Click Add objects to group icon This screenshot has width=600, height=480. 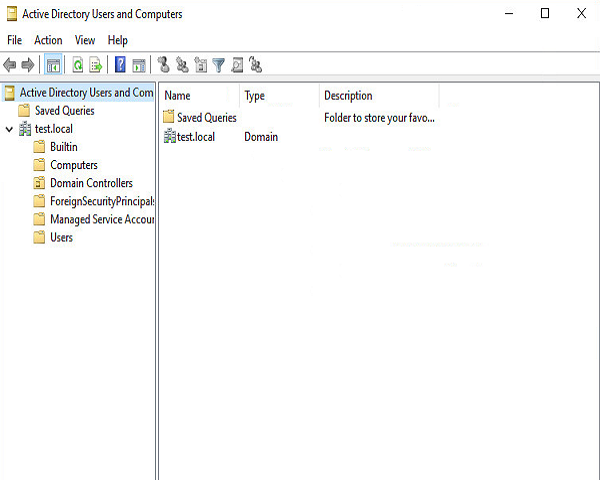255,64
